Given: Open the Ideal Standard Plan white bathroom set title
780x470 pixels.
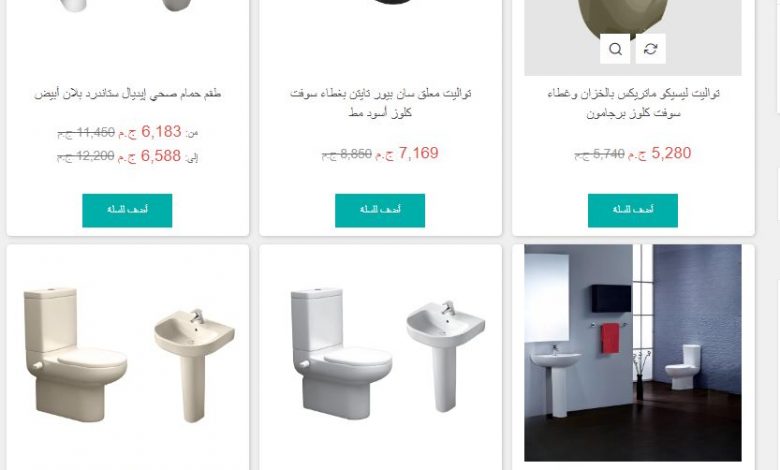Looking at the screenshot, I should (127, 94).
